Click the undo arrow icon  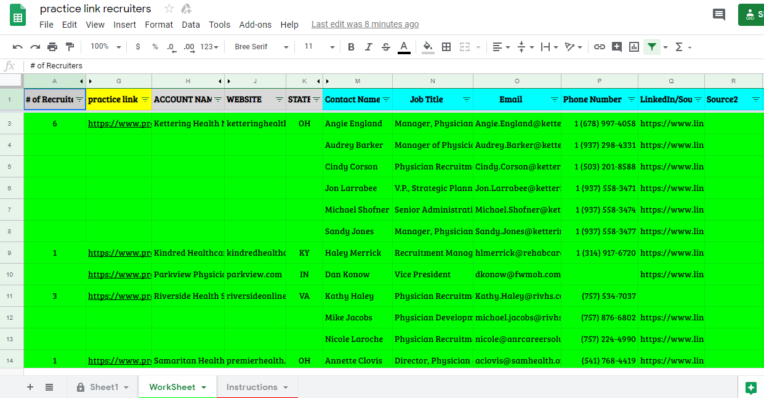18,47
